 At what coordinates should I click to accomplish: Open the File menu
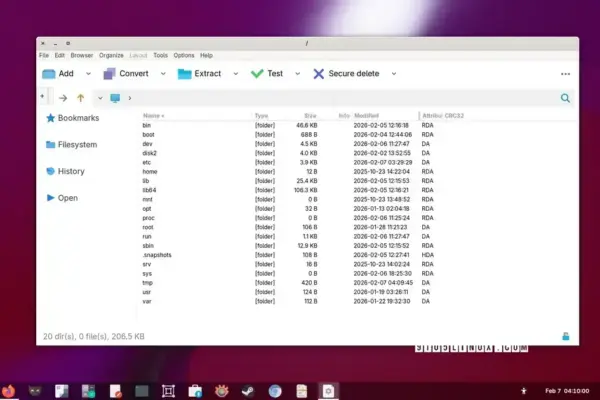click(x=44, y=56)
